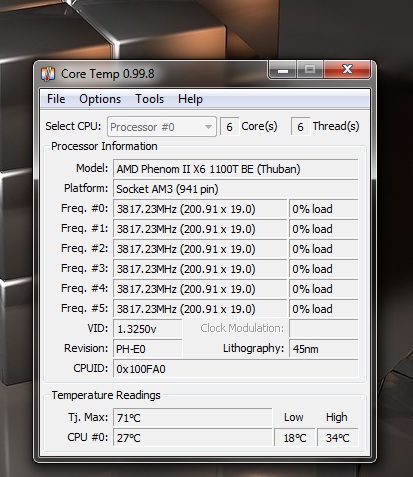Click the Freq. #4 frequency value

point(200,289)
